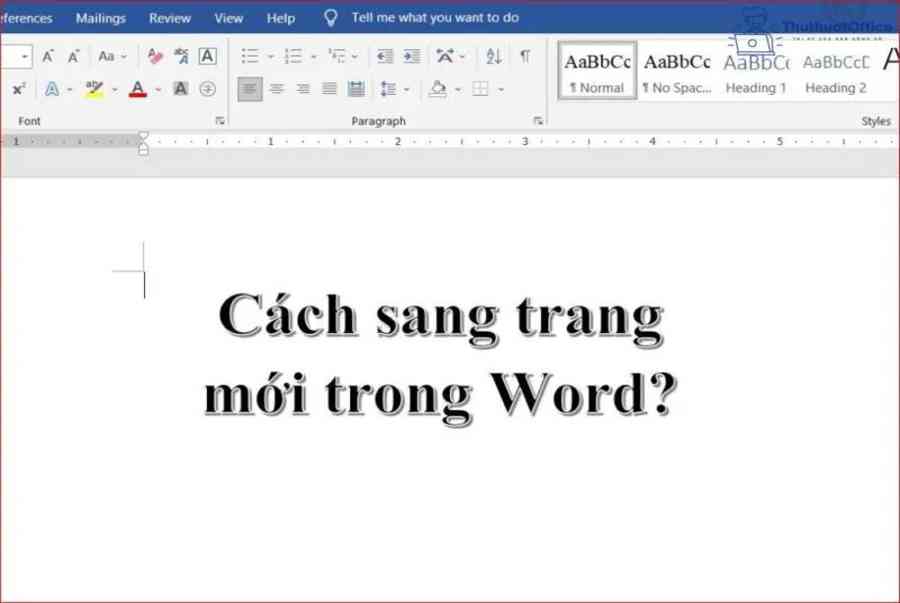
Task: Open Font dialog launcher
Action: click(220, 120)
